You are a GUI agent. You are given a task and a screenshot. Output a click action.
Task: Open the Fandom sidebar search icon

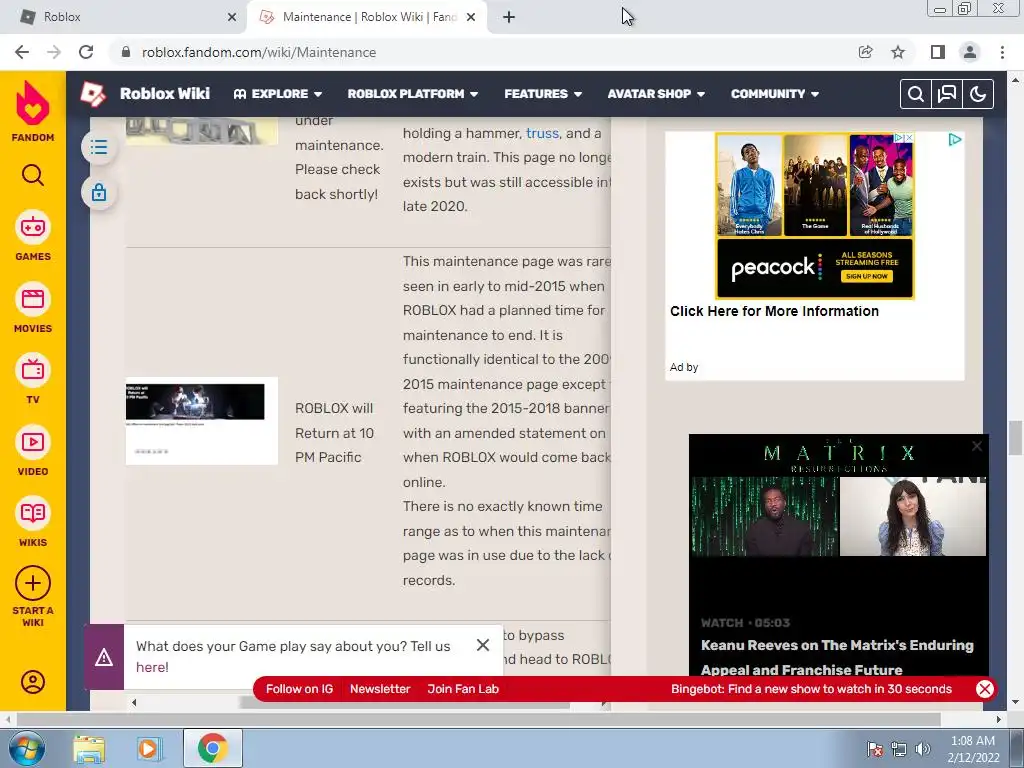[33, 175]
